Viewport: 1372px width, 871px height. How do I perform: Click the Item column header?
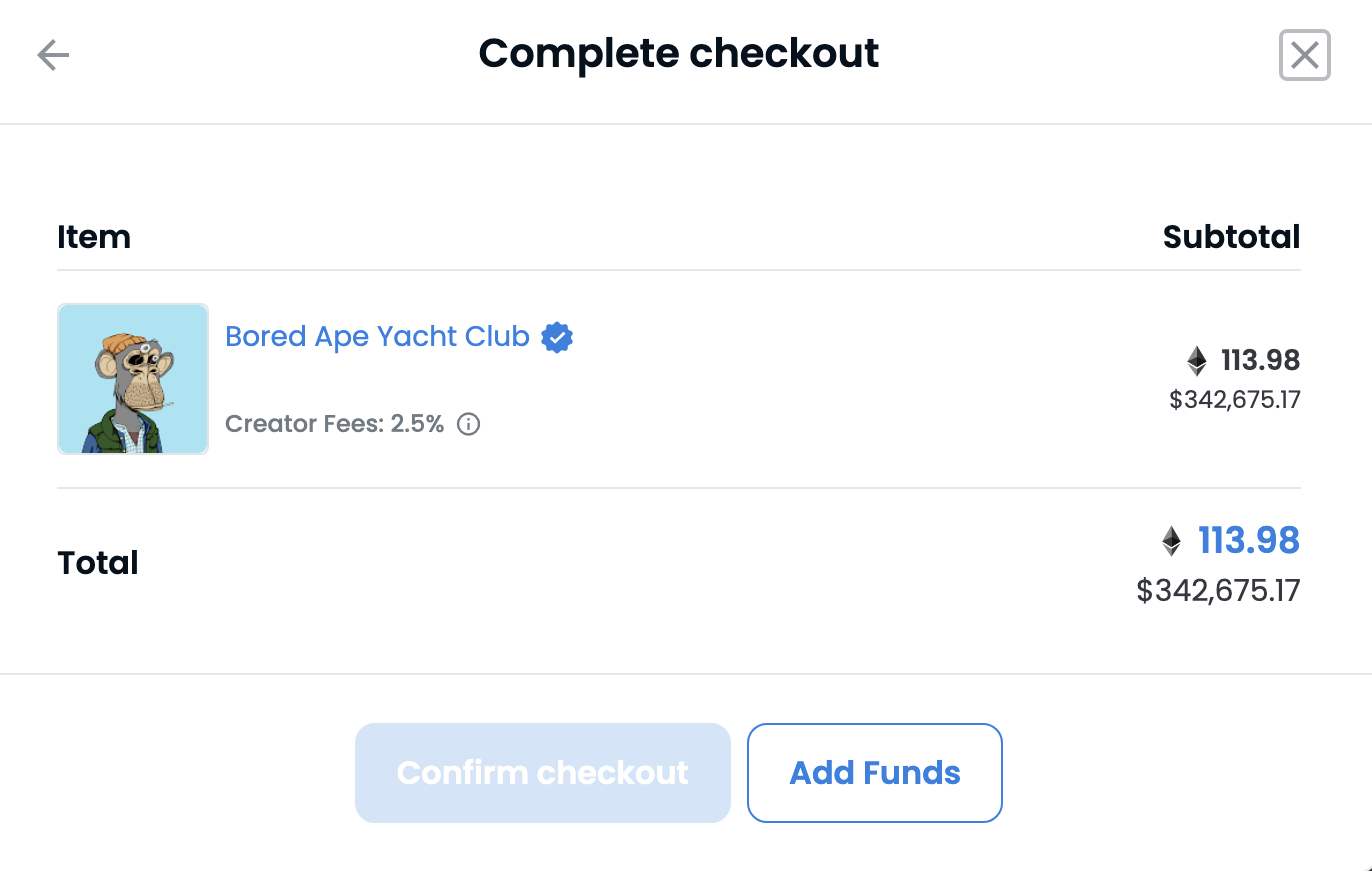tap(94, 237)
